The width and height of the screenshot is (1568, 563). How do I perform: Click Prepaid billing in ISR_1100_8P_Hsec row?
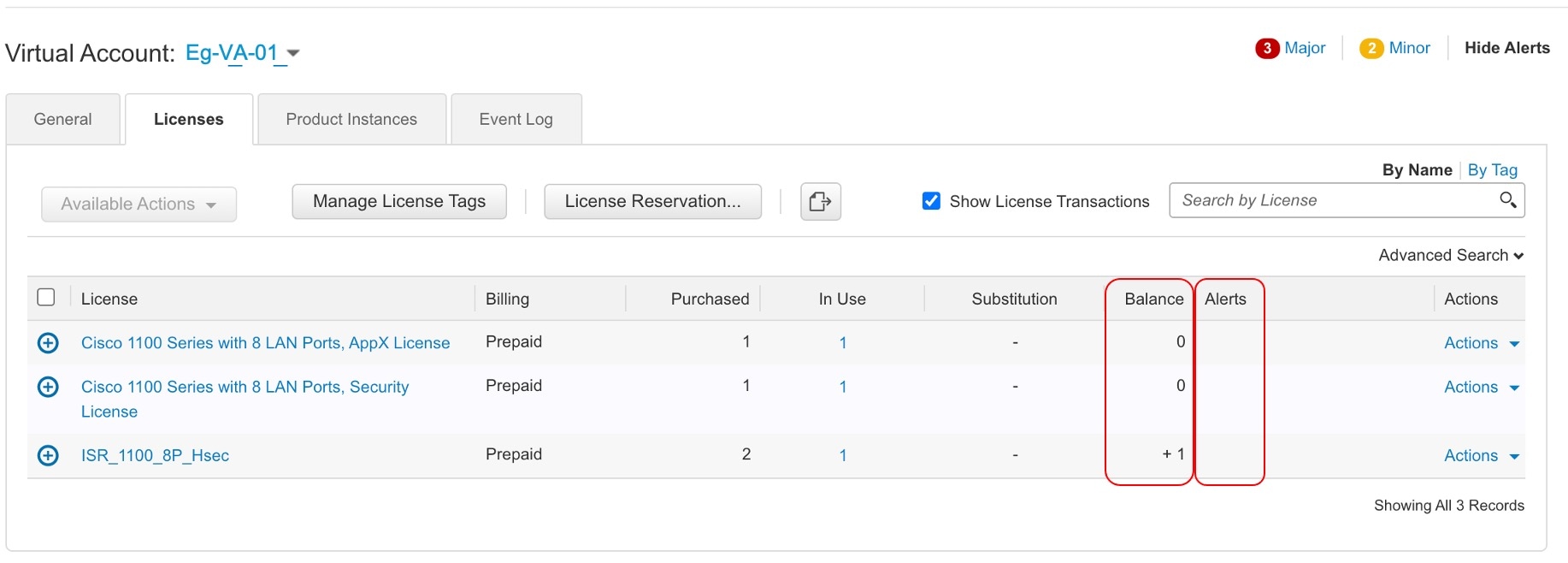pyautogui.click(x=514, y=454)
